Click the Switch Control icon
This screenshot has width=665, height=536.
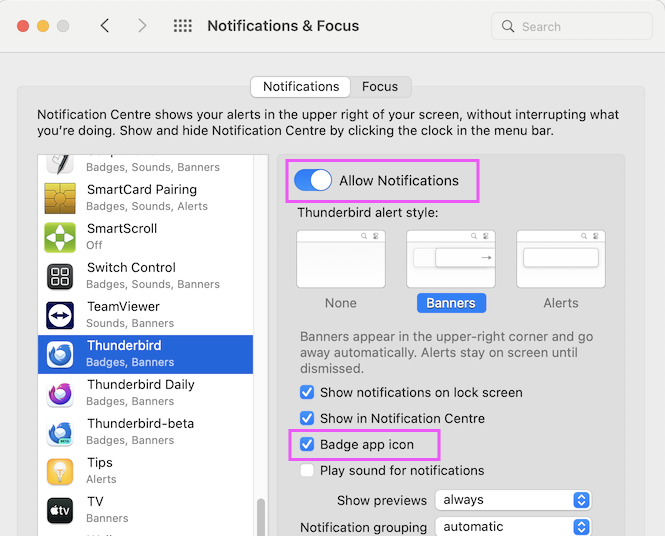point(60,276)
